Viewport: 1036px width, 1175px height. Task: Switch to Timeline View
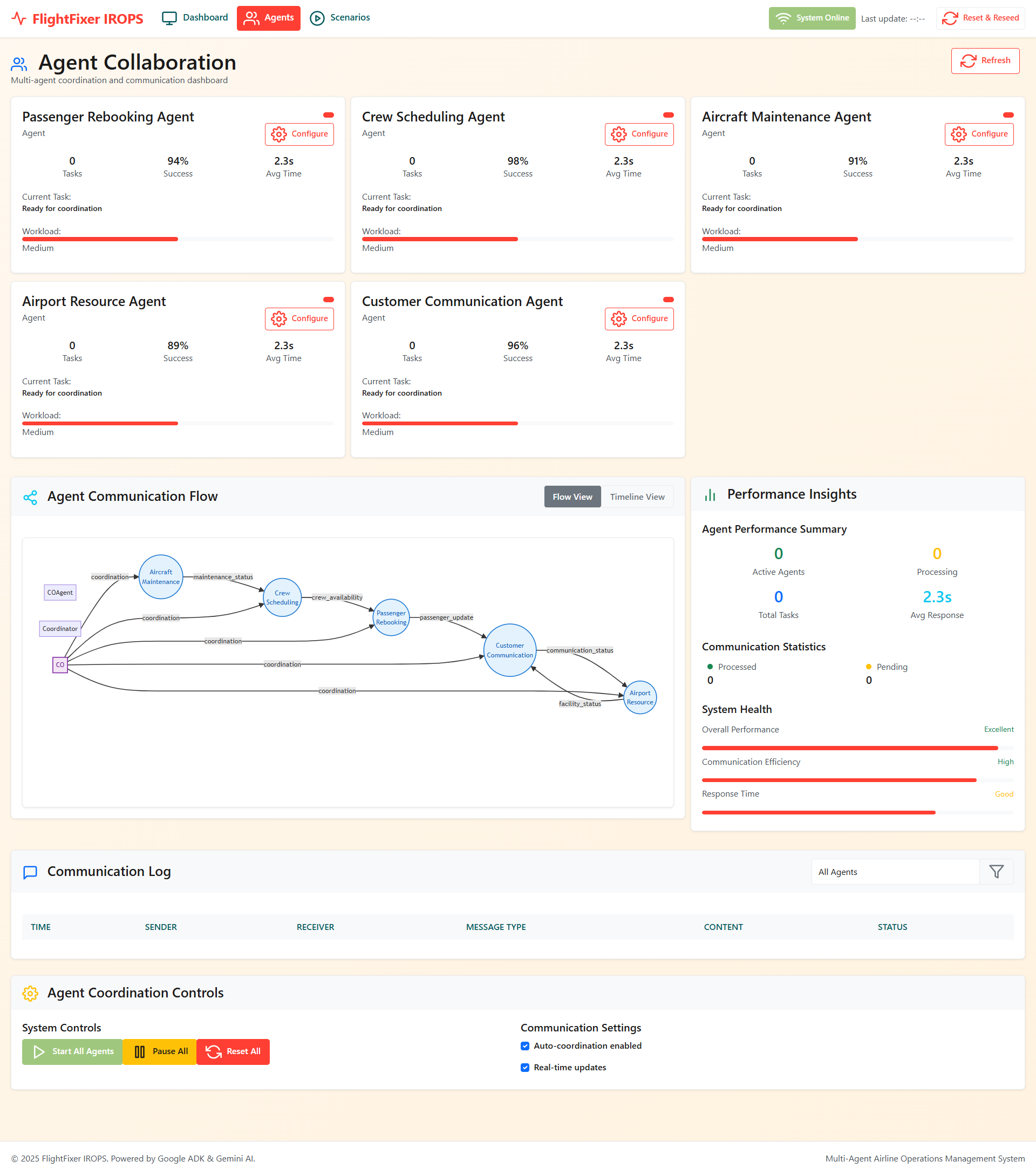(x=637, y=496)
